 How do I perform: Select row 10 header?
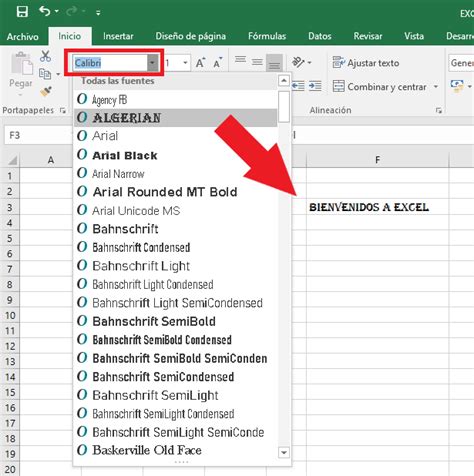pyautogui.click(x=10, y=315)
